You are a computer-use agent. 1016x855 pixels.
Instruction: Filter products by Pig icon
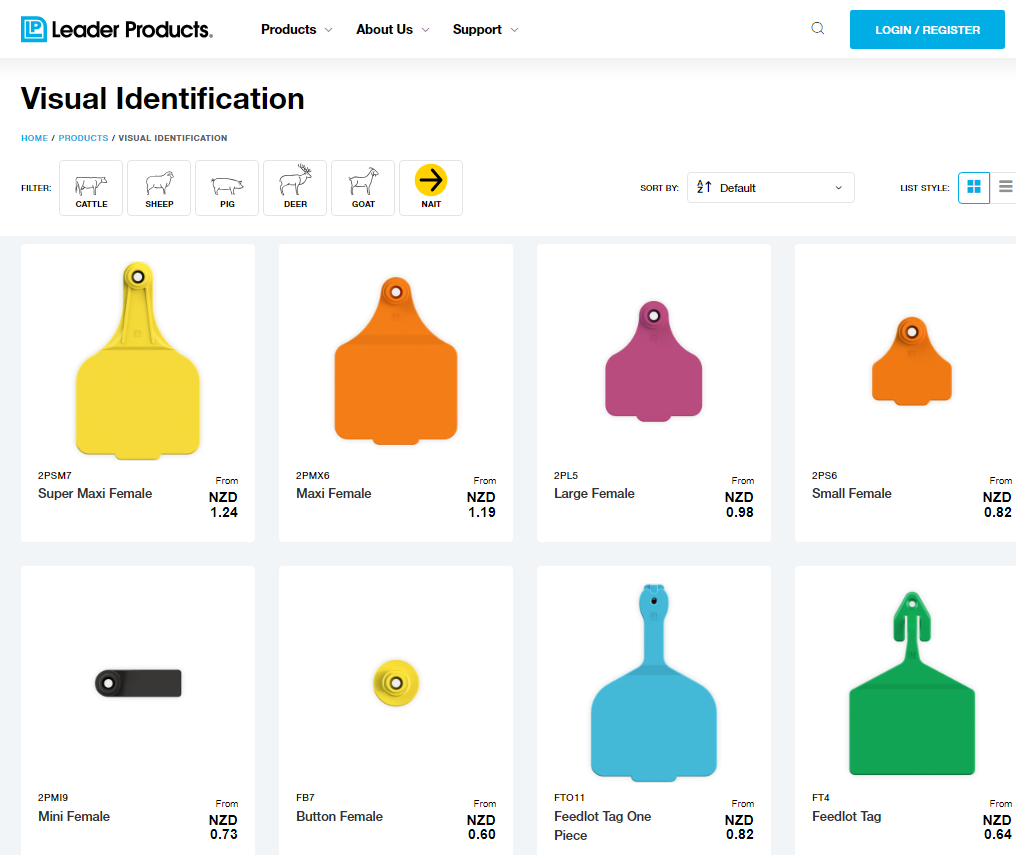227,188
